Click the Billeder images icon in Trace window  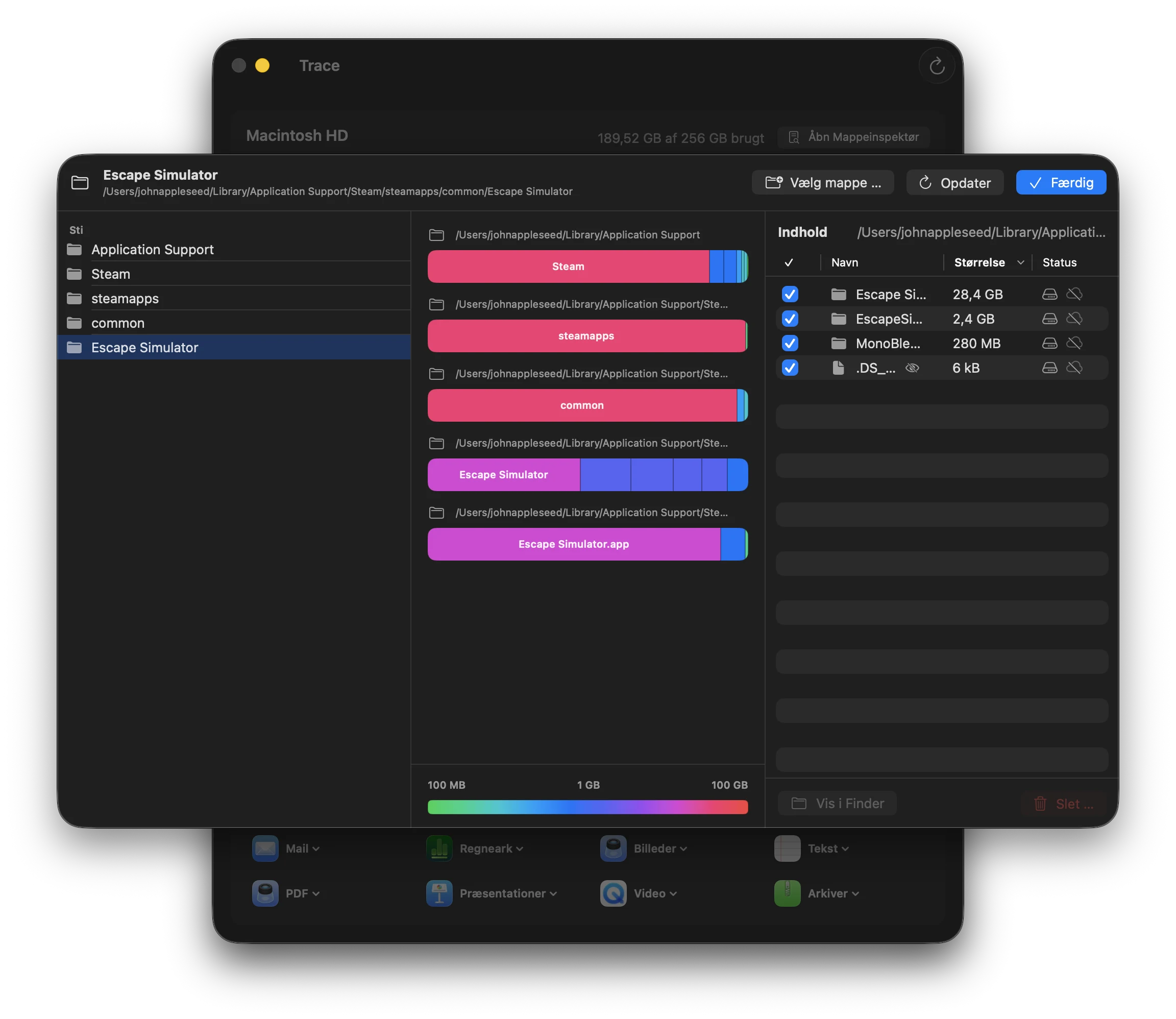[x=614, y=848]
